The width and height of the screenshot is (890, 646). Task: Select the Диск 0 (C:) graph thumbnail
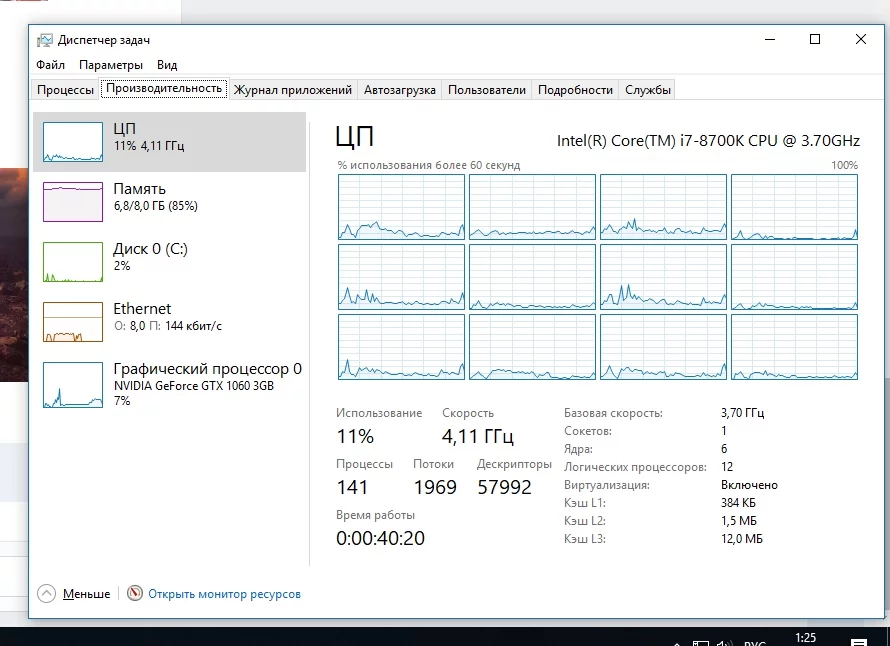point(73,262)
